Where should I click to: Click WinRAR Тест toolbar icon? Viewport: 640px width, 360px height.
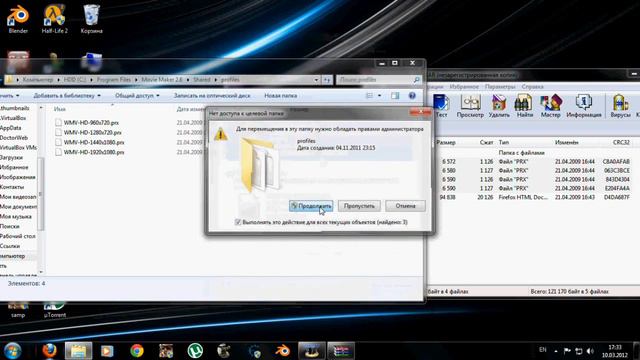[441, 106]
